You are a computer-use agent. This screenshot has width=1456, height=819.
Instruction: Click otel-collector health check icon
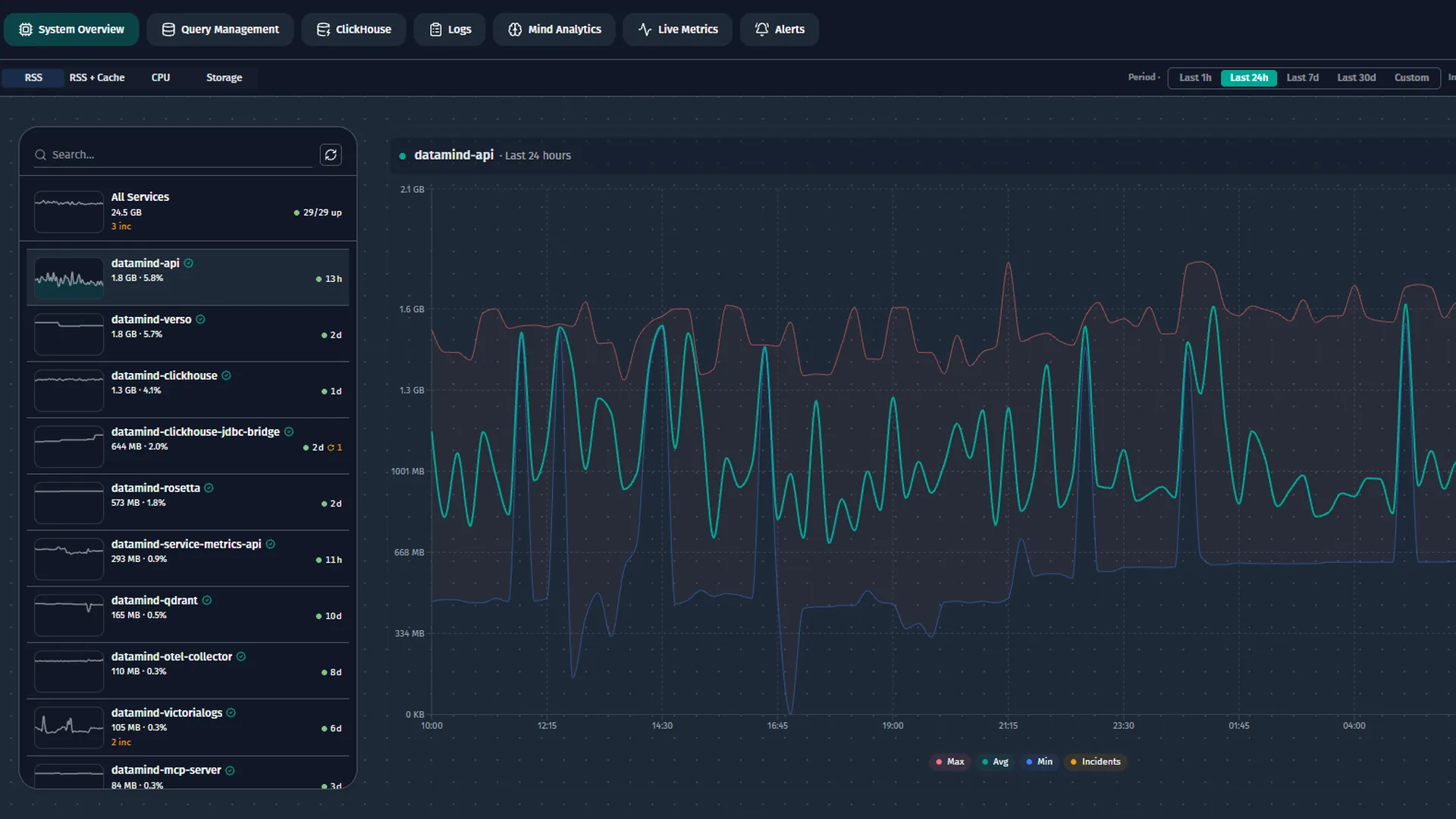coord(241,657)
